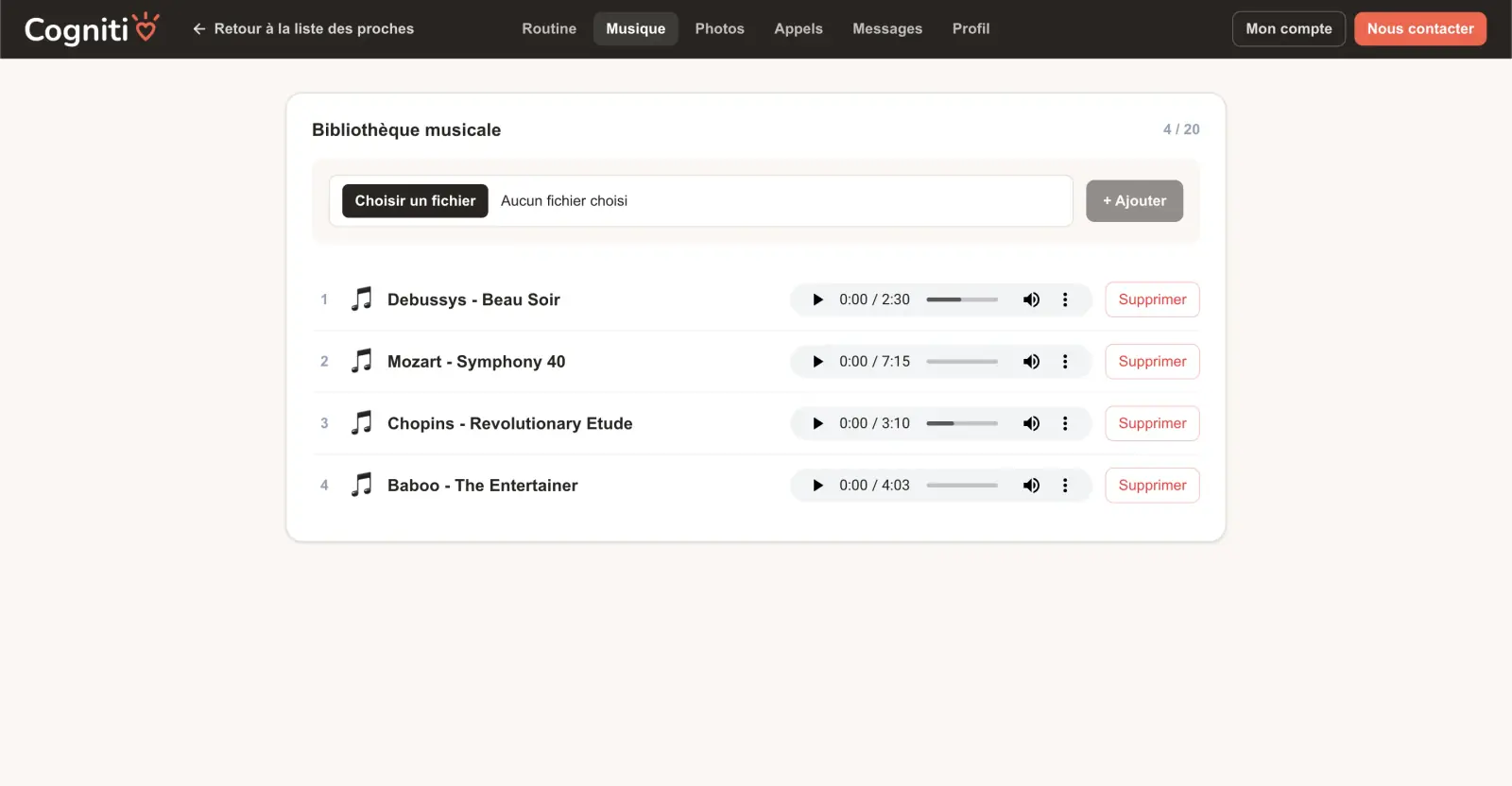
Task: Mute the Mozart - Symphony 40 player
Action: pos(1031,362)
